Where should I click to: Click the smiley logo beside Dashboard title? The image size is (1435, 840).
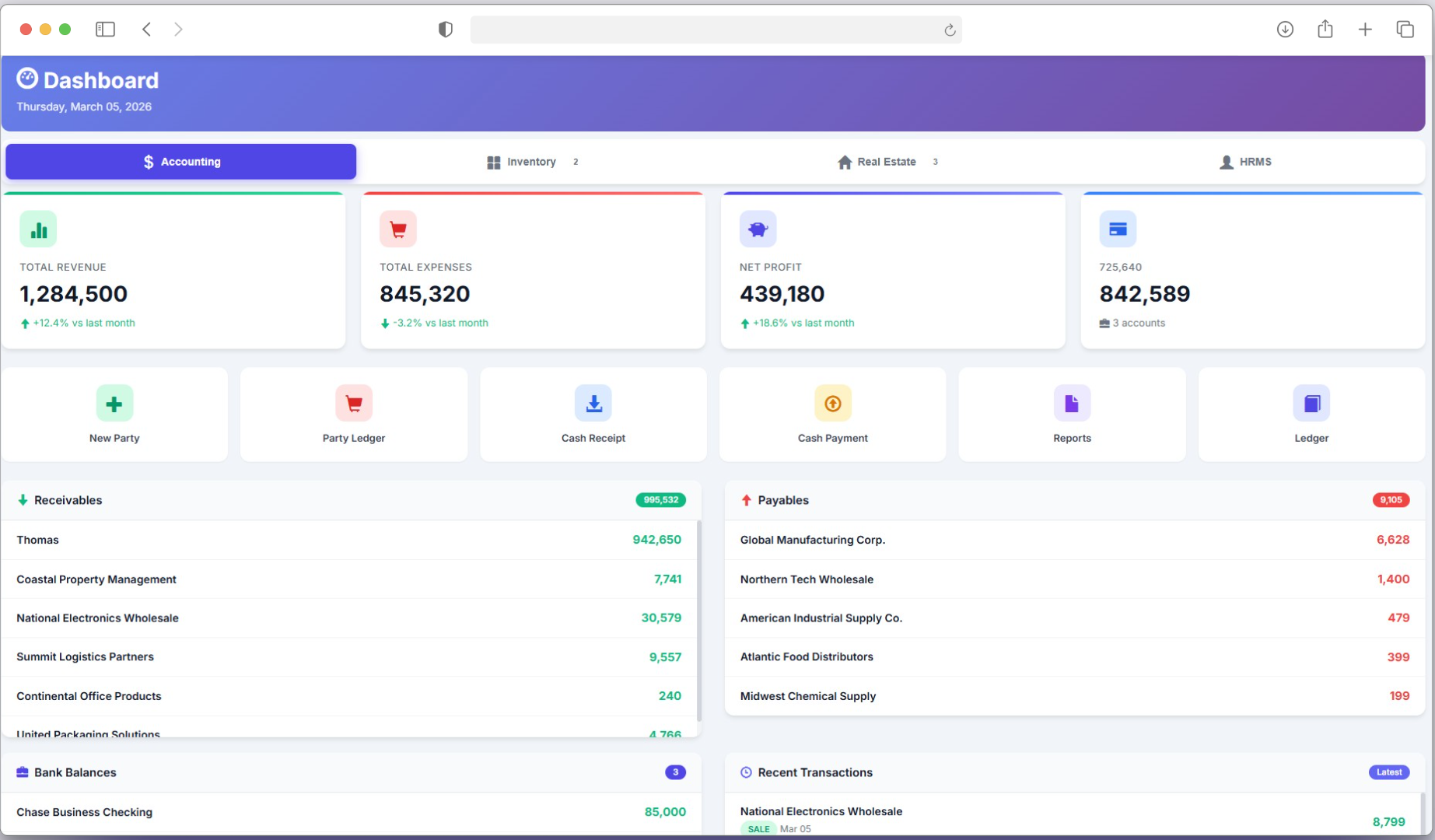click(x=26, y=77)
